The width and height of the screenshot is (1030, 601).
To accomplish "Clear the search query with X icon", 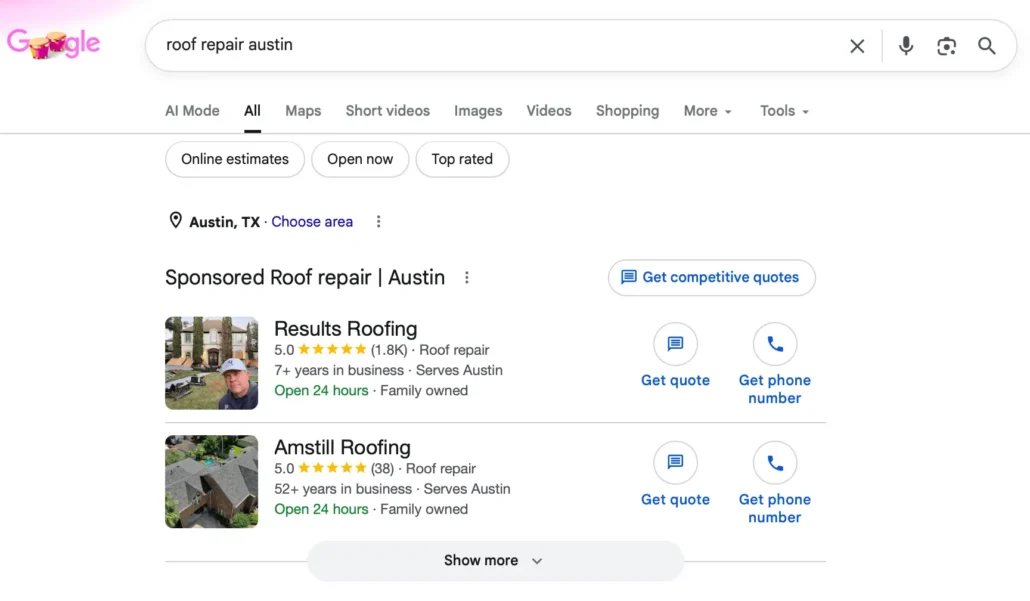I will tap(857, 46).
